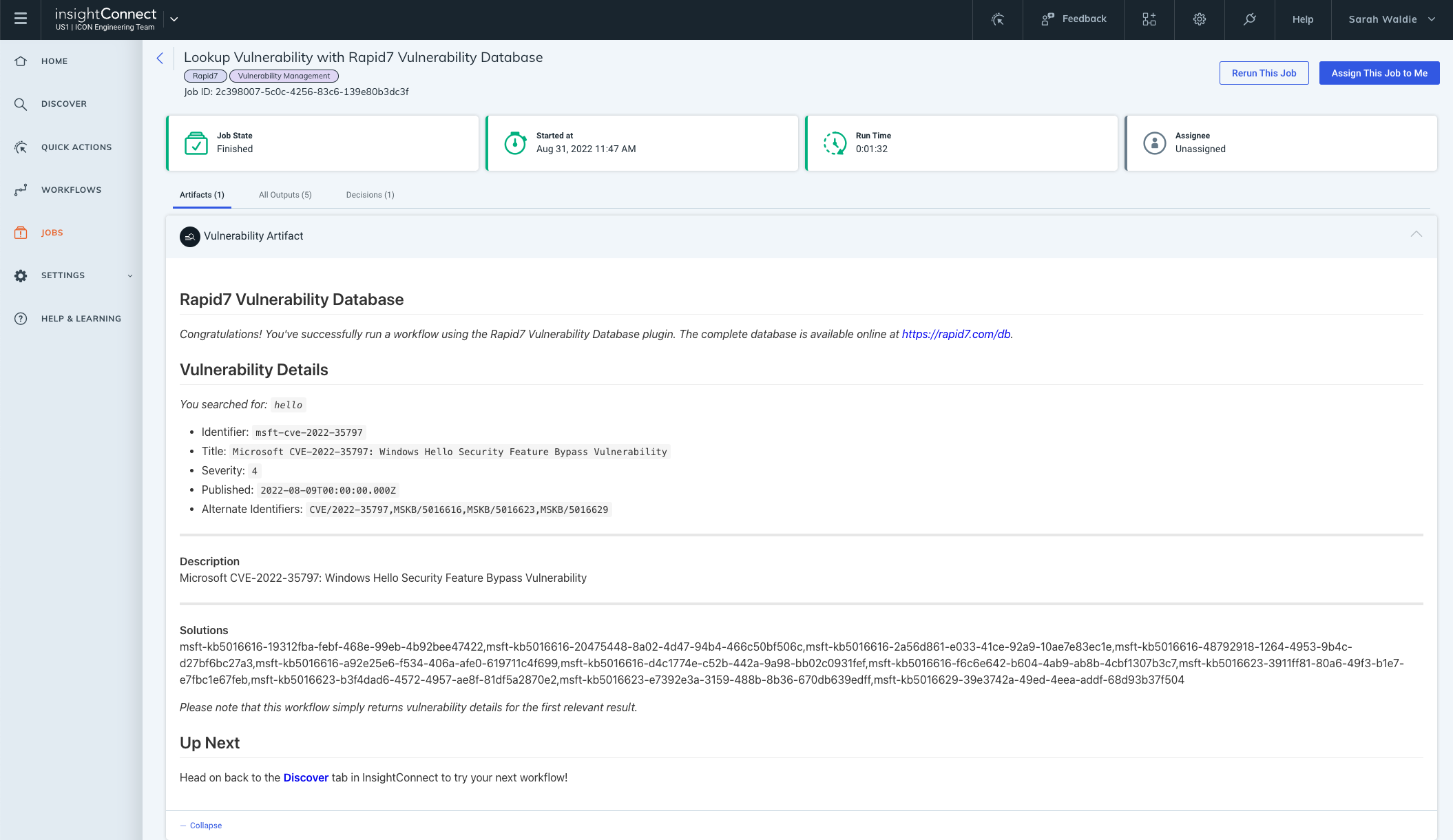Click the Settings gear sidebar icon
Viewport: 1453px width, 840px height.
(x=21, y=275)
